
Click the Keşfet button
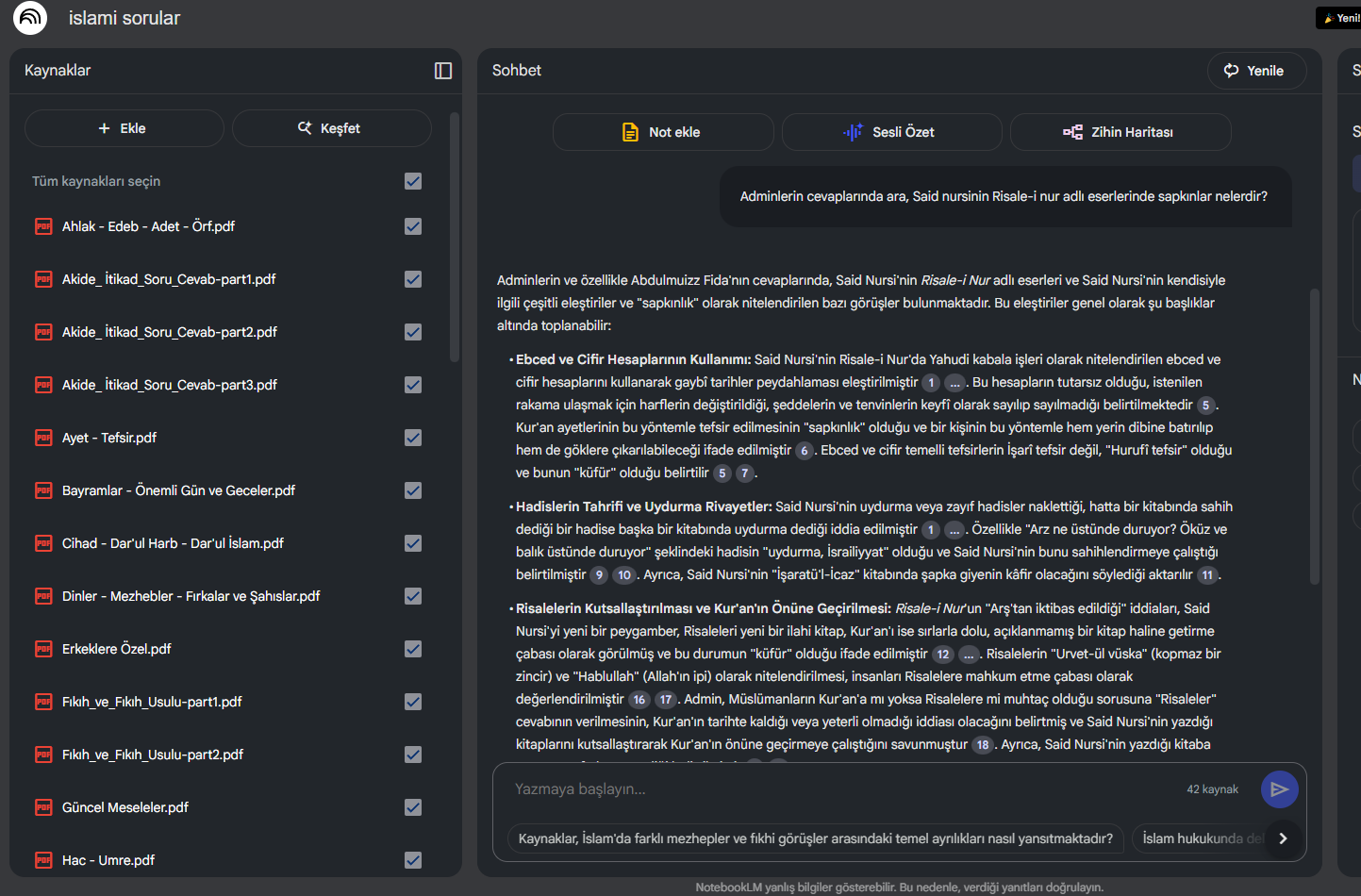click(x=332, y=128)
